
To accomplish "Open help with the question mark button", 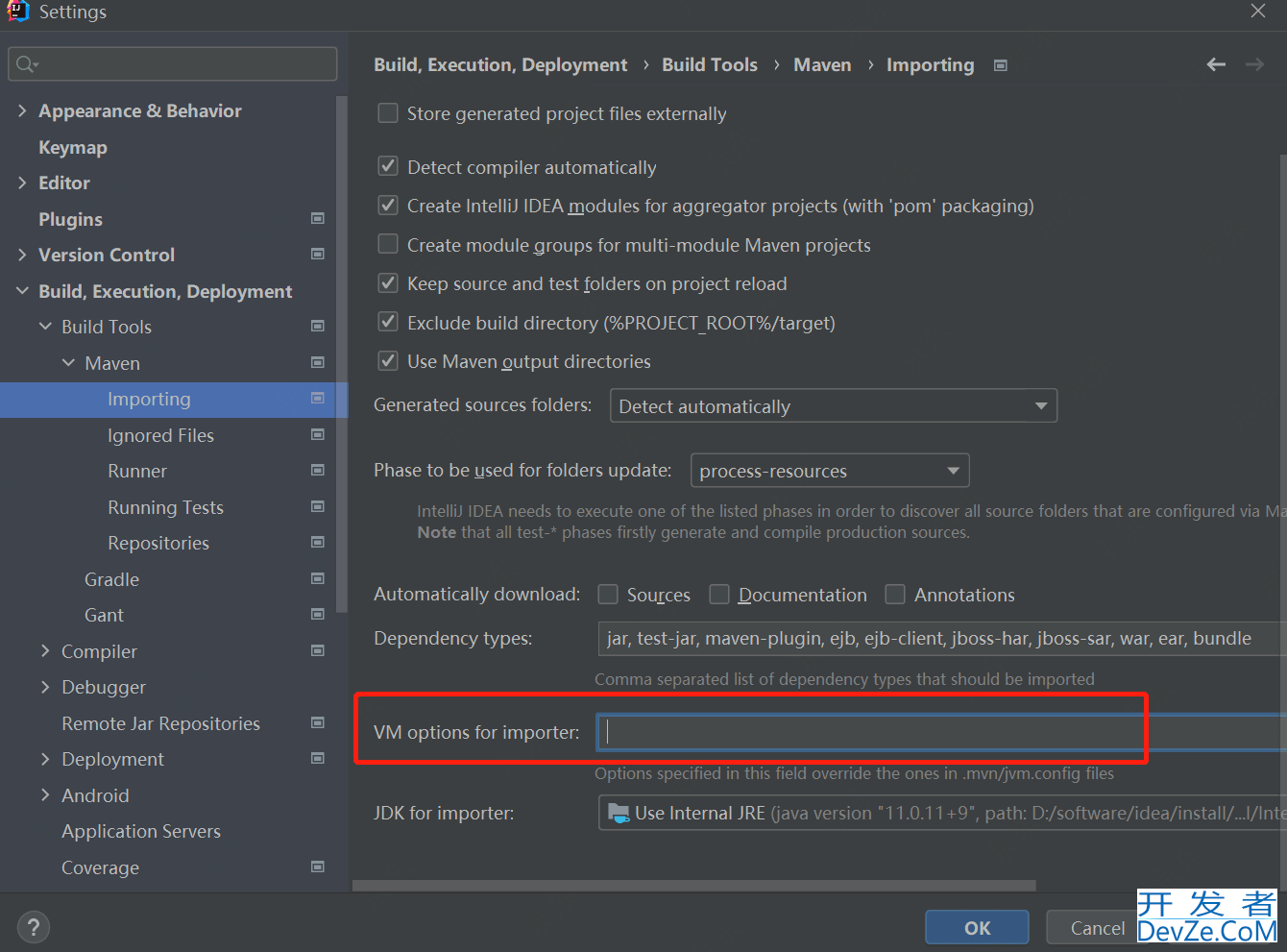I will [x=34, y=927].
